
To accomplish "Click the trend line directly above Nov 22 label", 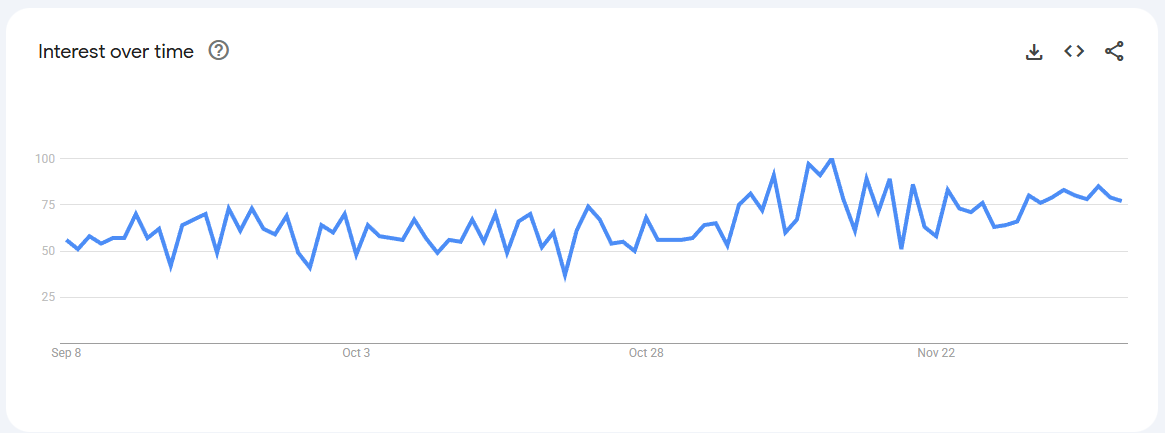I will pyautogui.click(x=936, y=236).
